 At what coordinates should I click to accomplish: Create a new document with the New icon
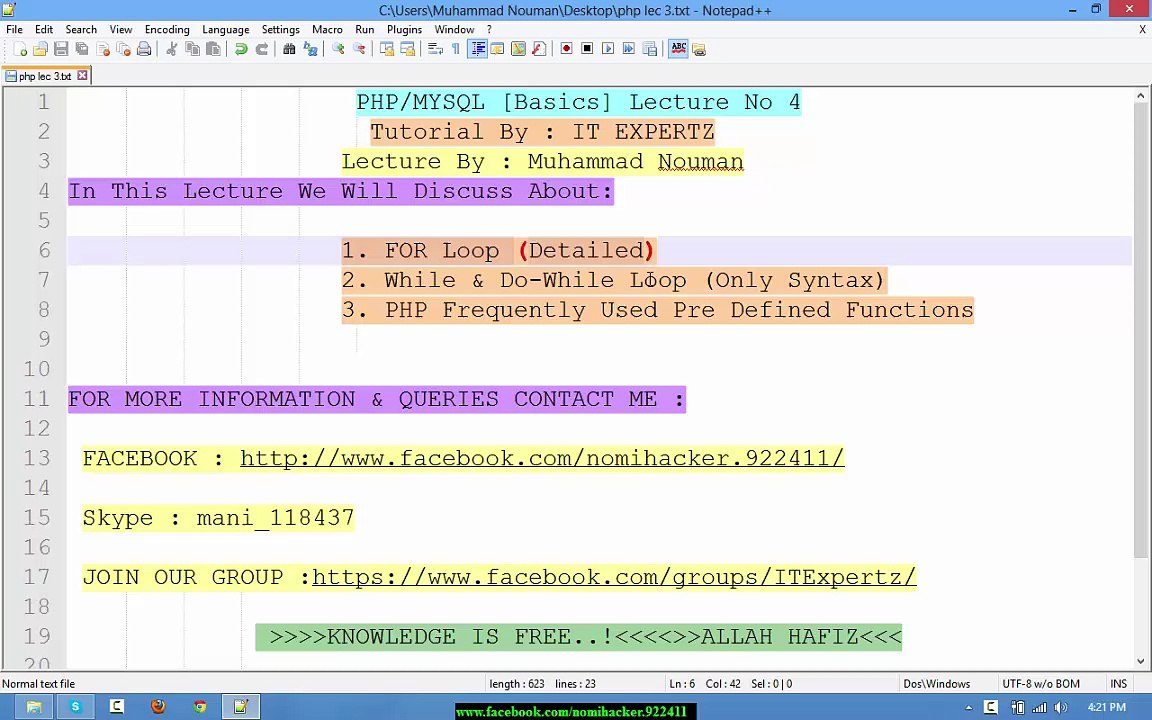[20, 49]
